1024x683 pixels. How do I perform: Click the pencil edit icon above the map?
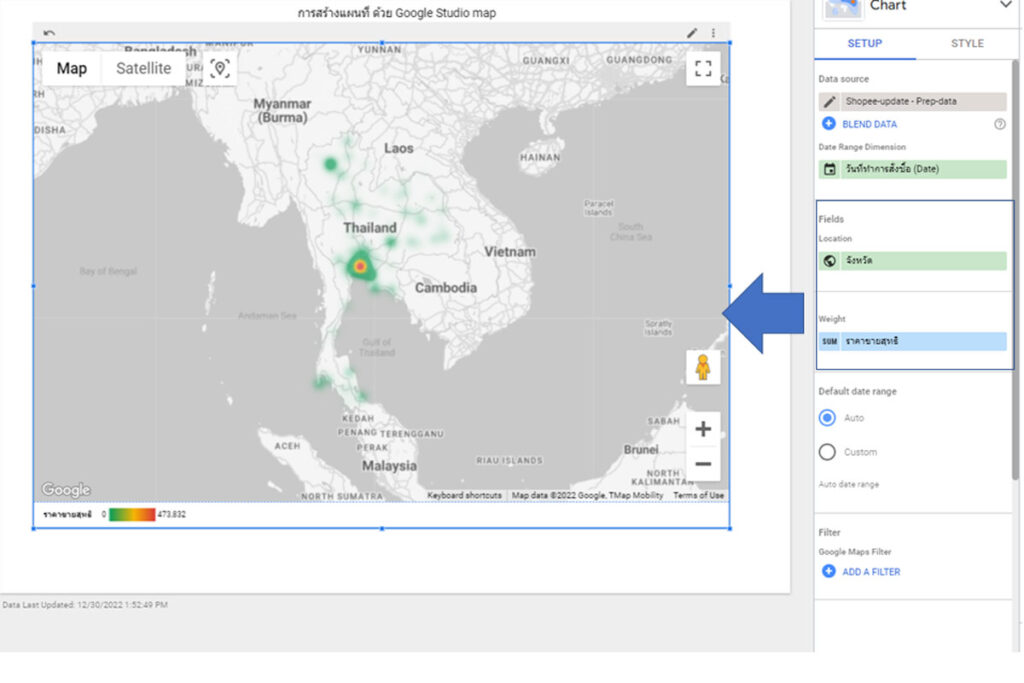[692, 33]
